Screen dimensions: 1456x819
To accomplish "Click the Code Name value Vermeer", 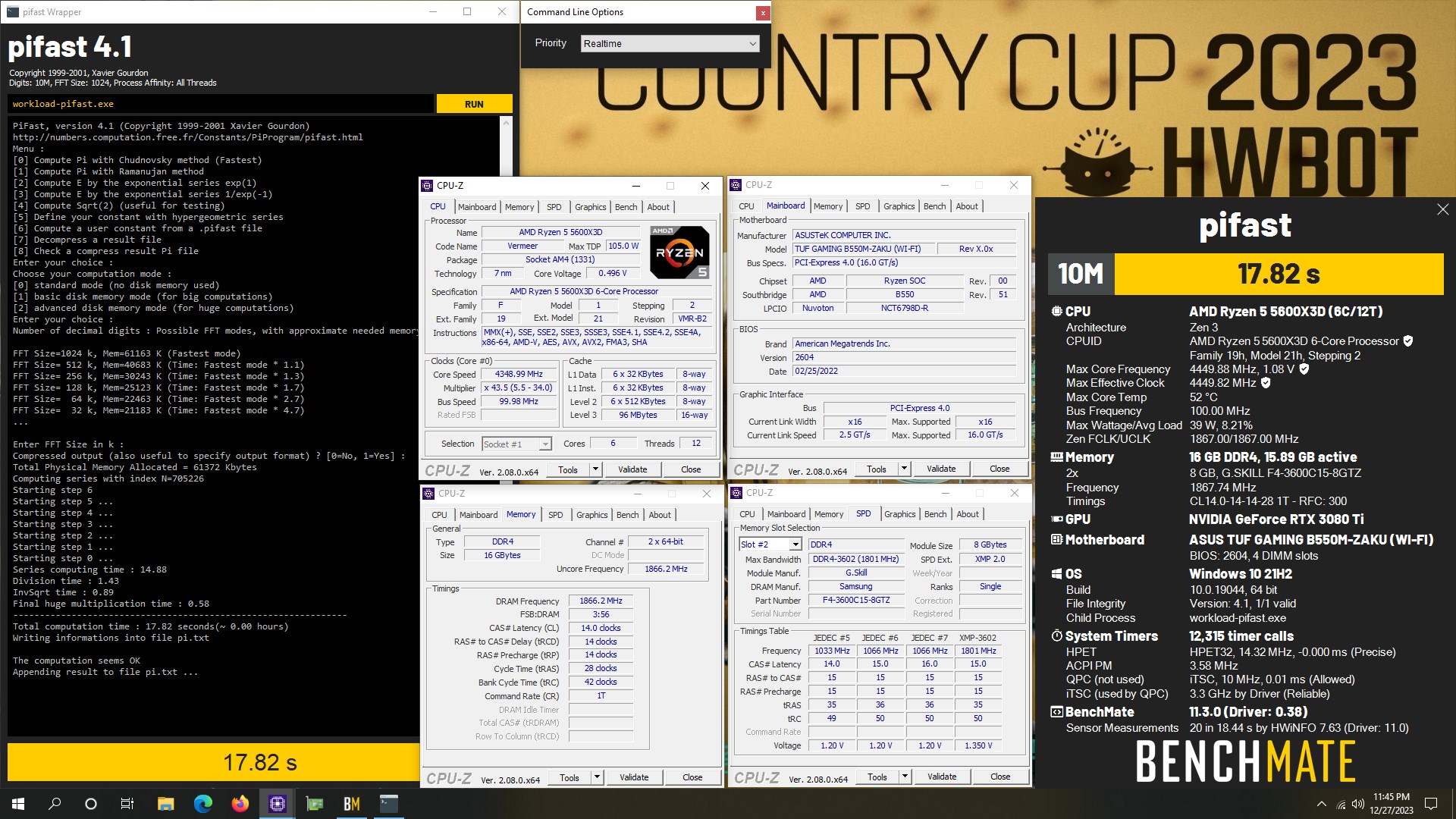I will coord(522,246).
